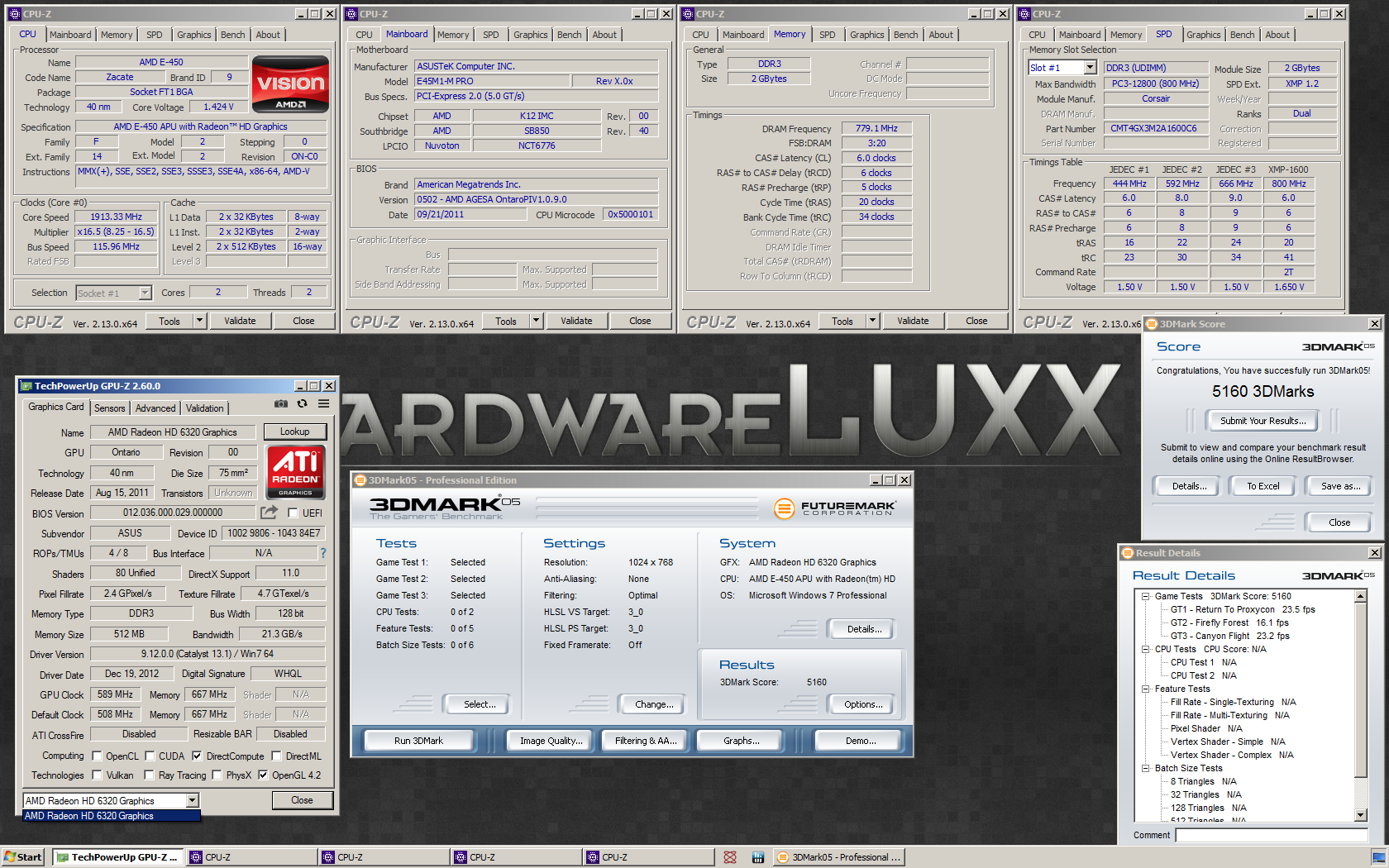Collapse the Batch Size Tests tree node

[x=1146, y=768]
